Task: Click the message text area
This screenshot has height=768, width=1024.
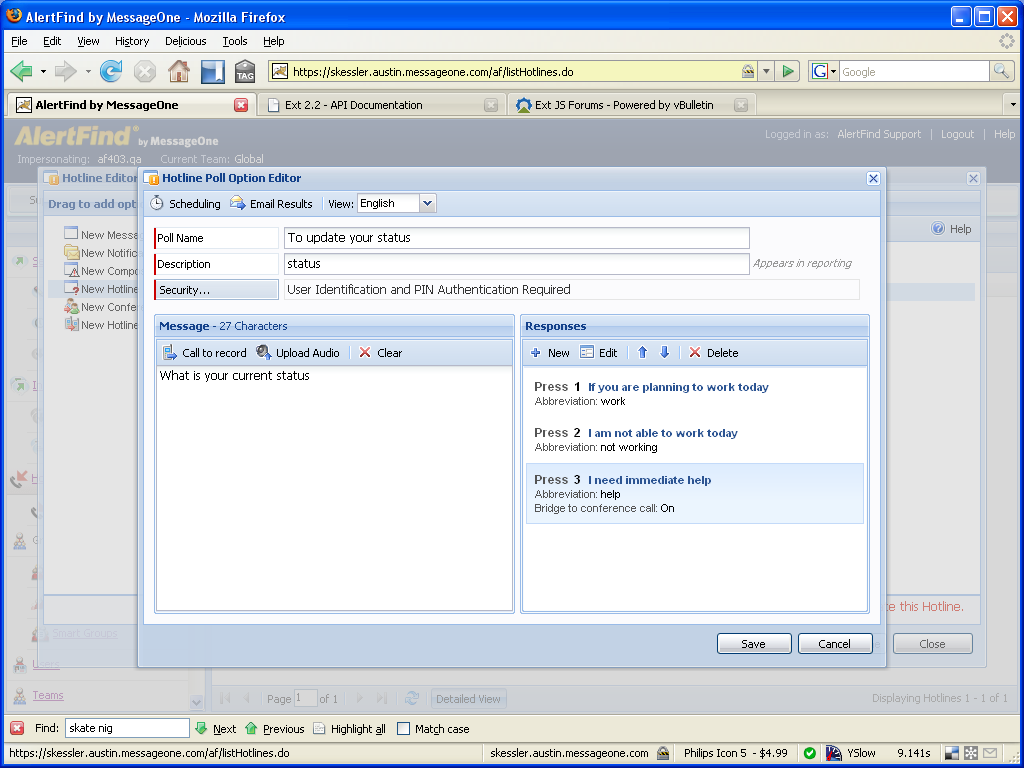Action: [334, 488]
